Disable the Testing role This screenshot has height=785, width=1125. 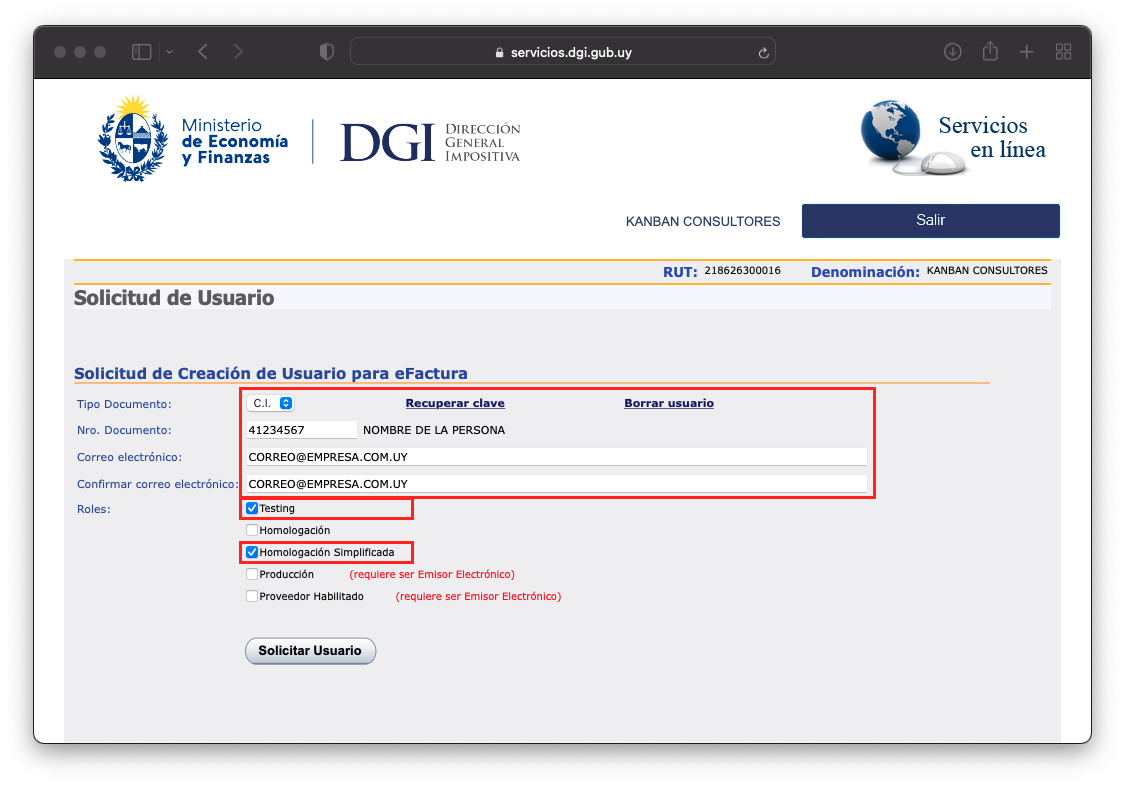click(252, 508)
